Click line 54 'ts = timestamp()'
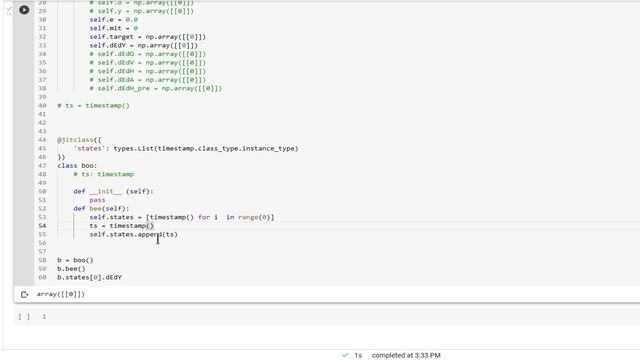 click(122, 226)
